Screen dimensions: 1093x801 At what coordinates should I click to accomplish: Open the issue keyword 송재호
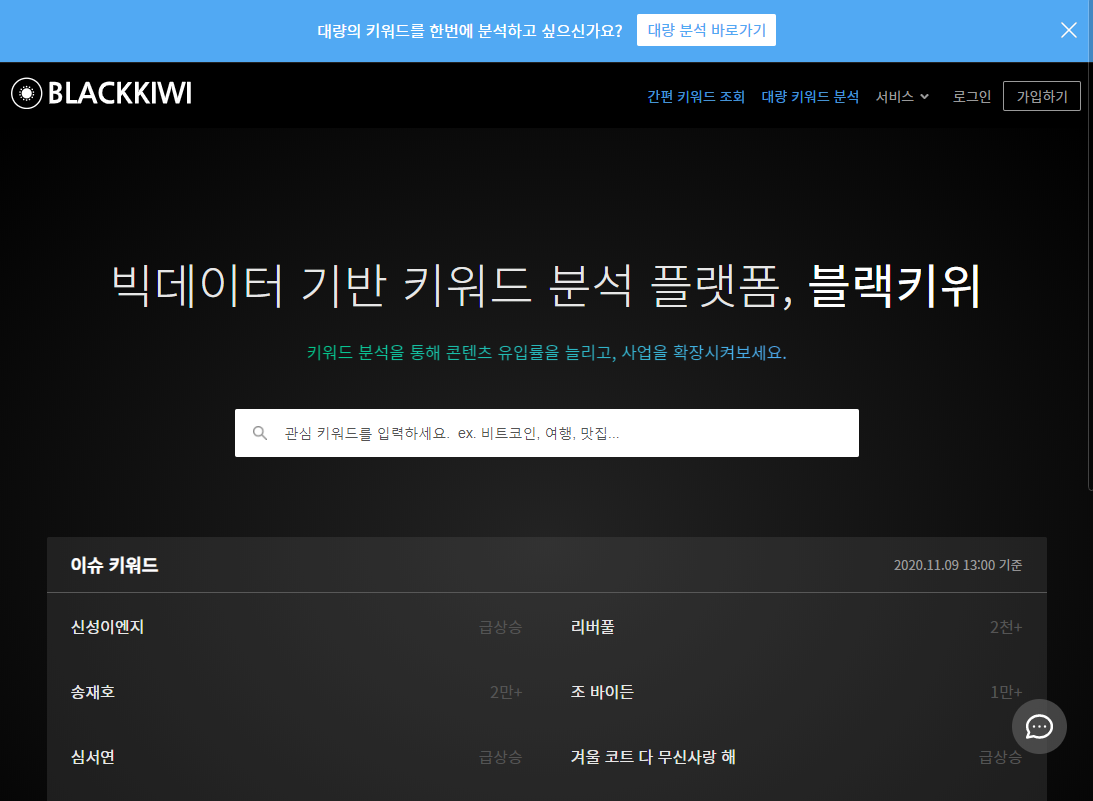tap(93, 692)
